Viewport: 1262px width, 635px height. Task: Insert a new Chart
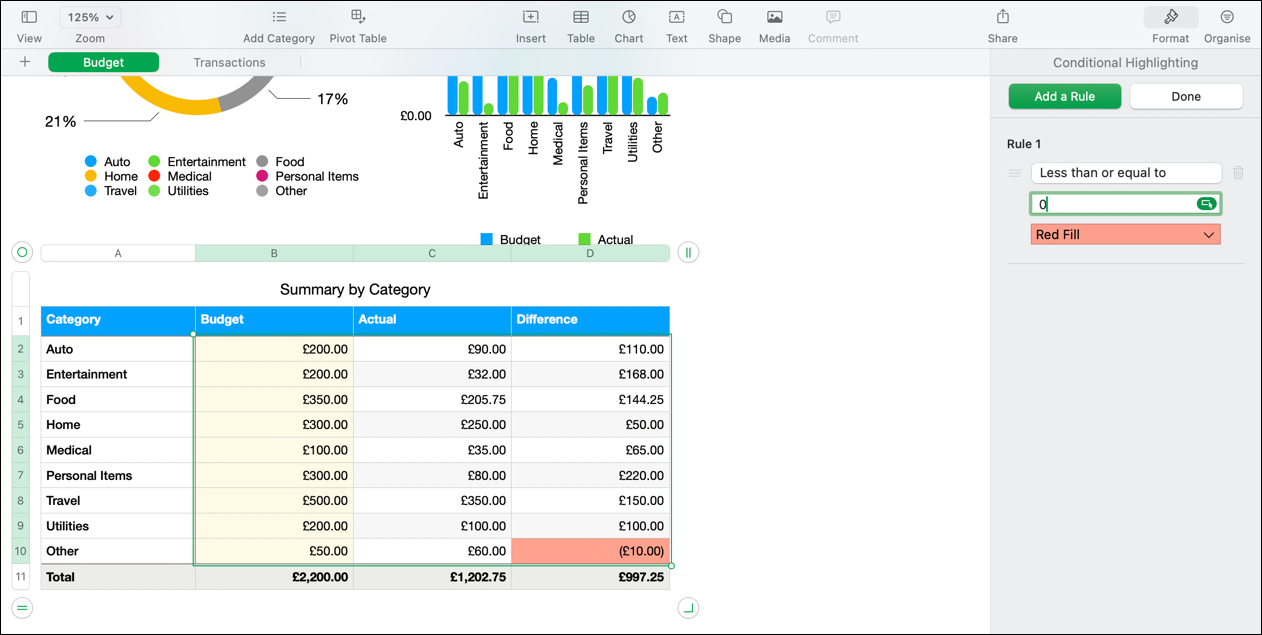[628, 18]
